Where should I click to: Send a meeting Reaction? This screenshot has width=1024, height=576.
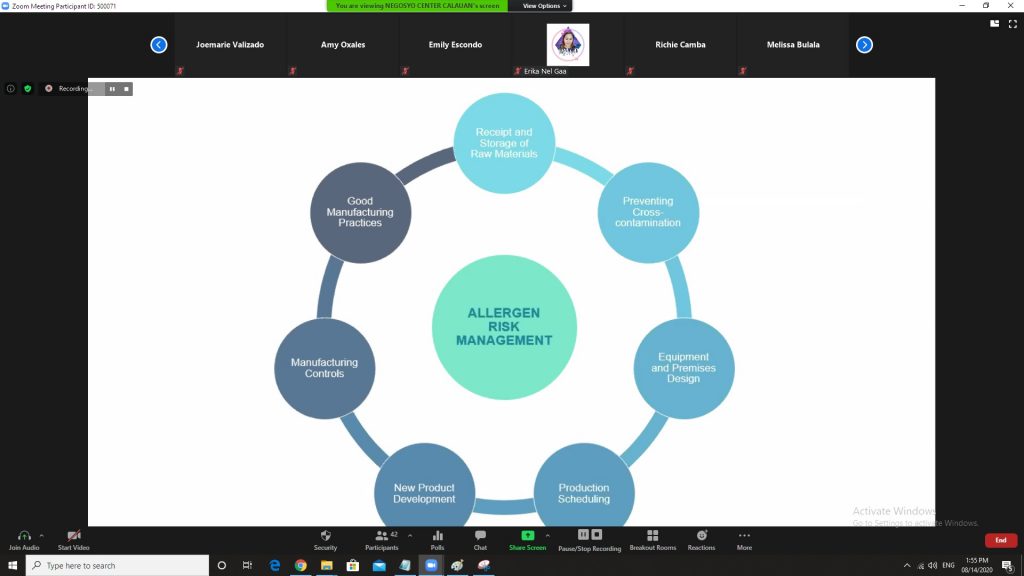pos(701,541)
